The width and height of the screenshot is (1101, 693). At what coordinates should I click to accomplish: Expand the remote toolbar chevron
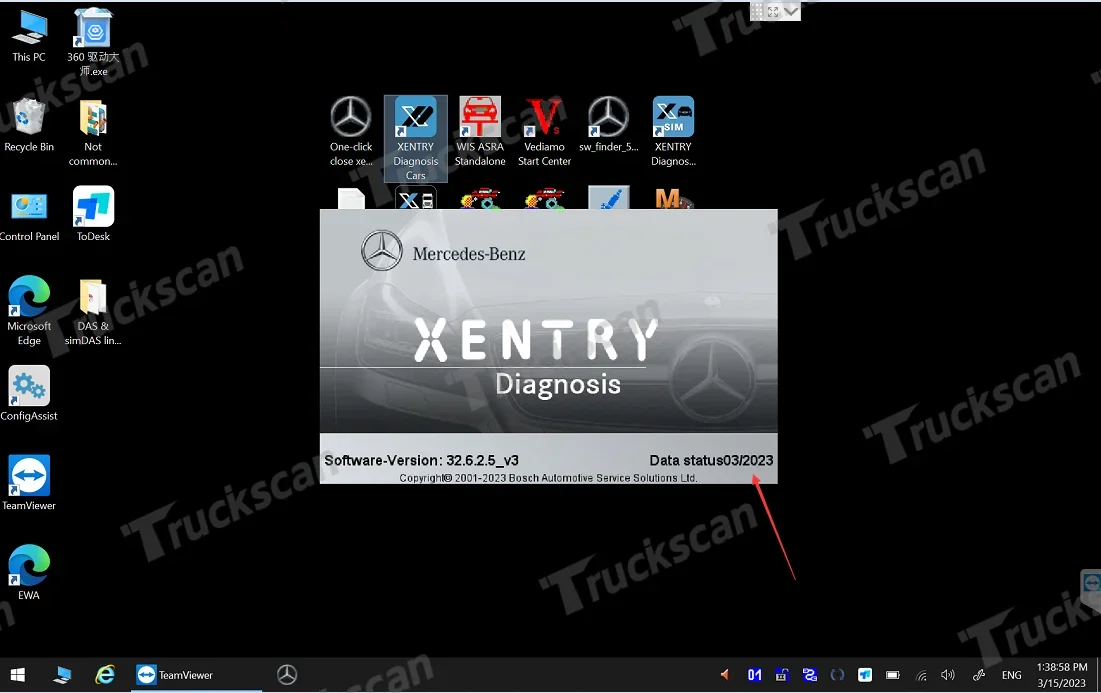[791, 11]
